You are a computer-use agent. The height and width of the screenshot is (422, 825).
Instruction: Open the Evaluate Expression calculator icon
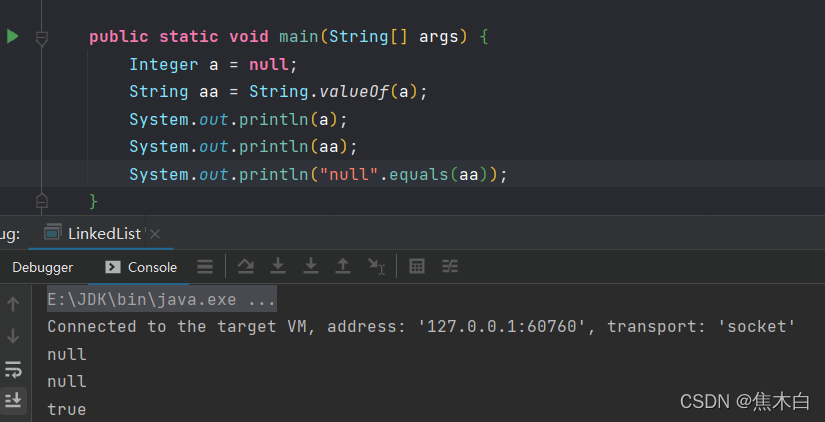point(418,266)
